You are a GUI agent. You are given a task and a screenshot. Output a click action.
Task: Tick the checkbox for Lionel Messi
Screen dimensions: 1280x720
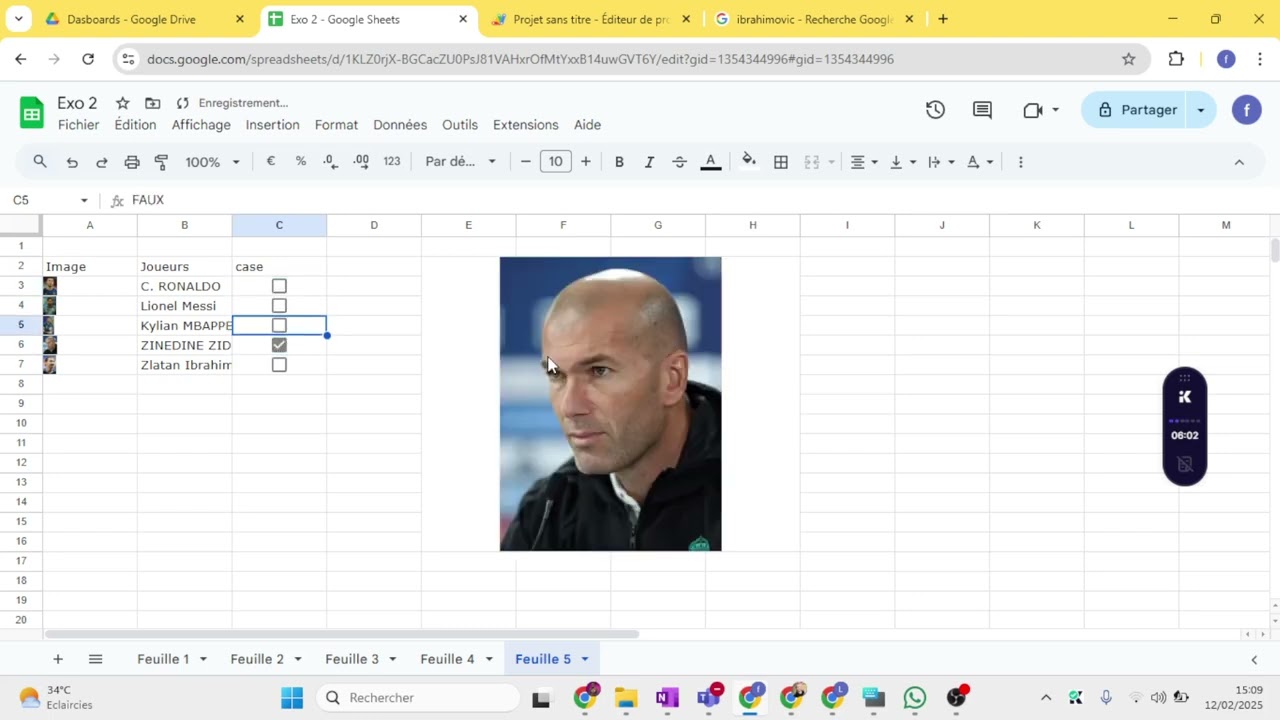click(x=279, y=306)
